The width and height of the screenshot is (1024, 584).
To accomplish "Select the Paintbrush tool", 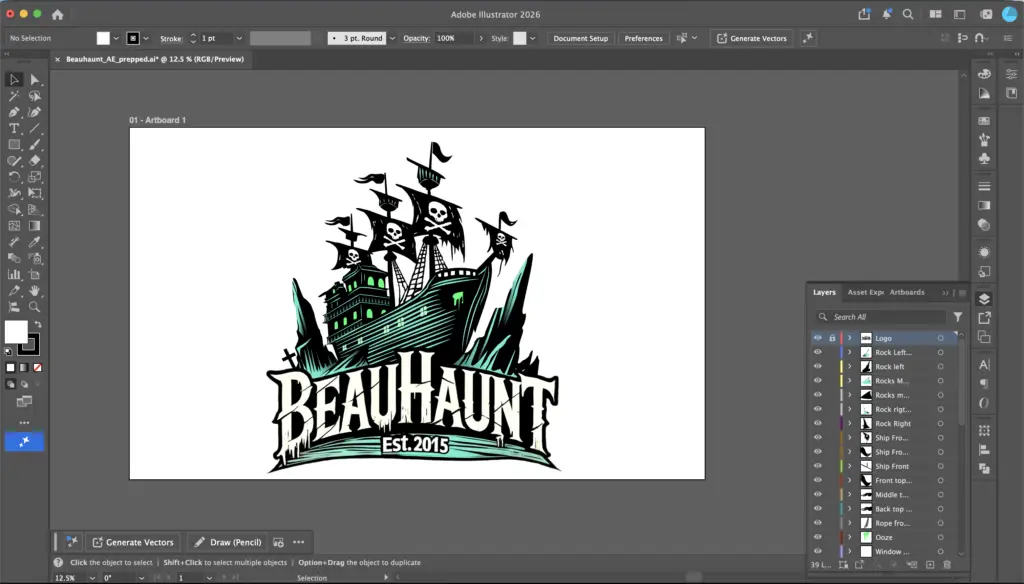I will click(x=35, y=145).
